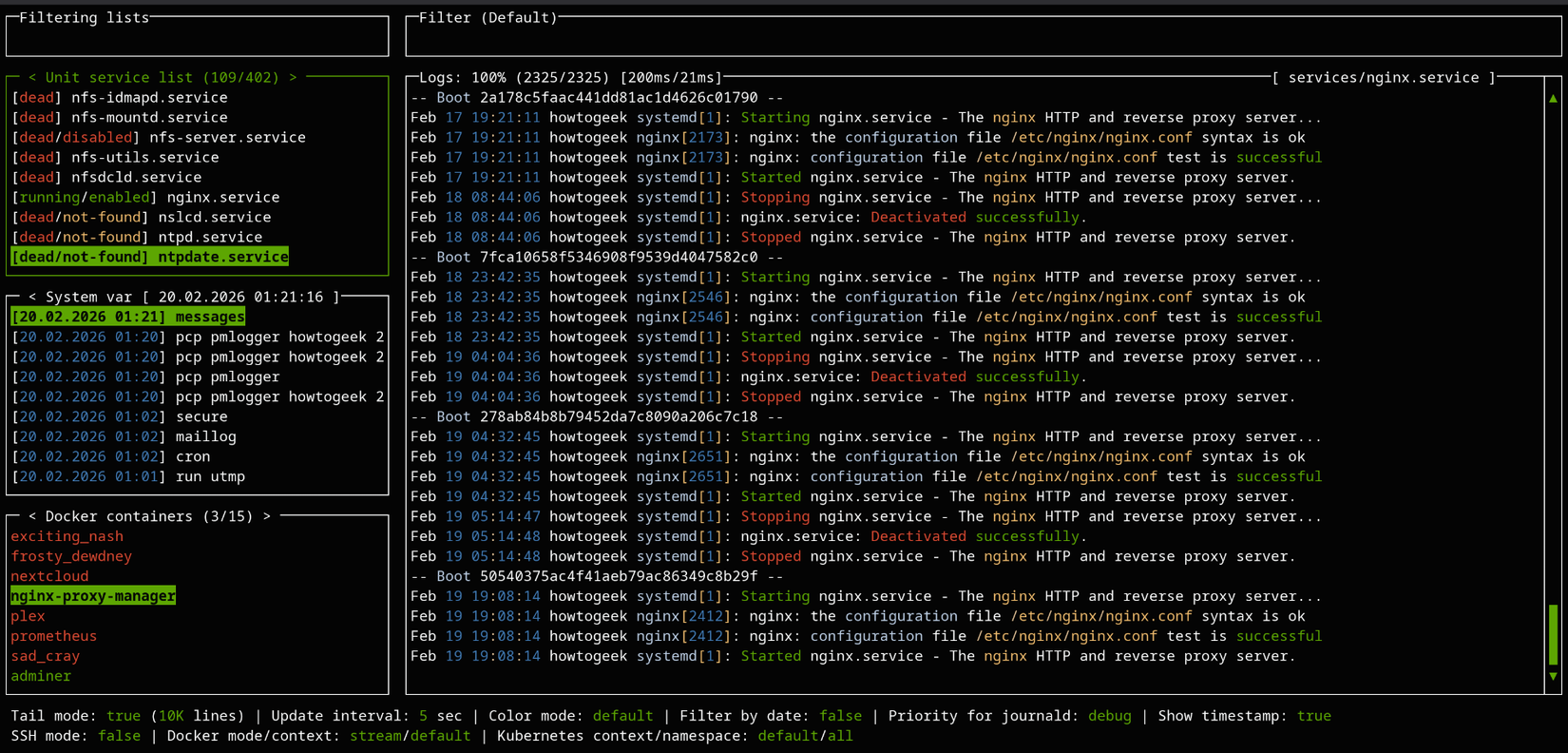Click the right arrow of Unit service list
1568x753 pixels.
[293, 78]
